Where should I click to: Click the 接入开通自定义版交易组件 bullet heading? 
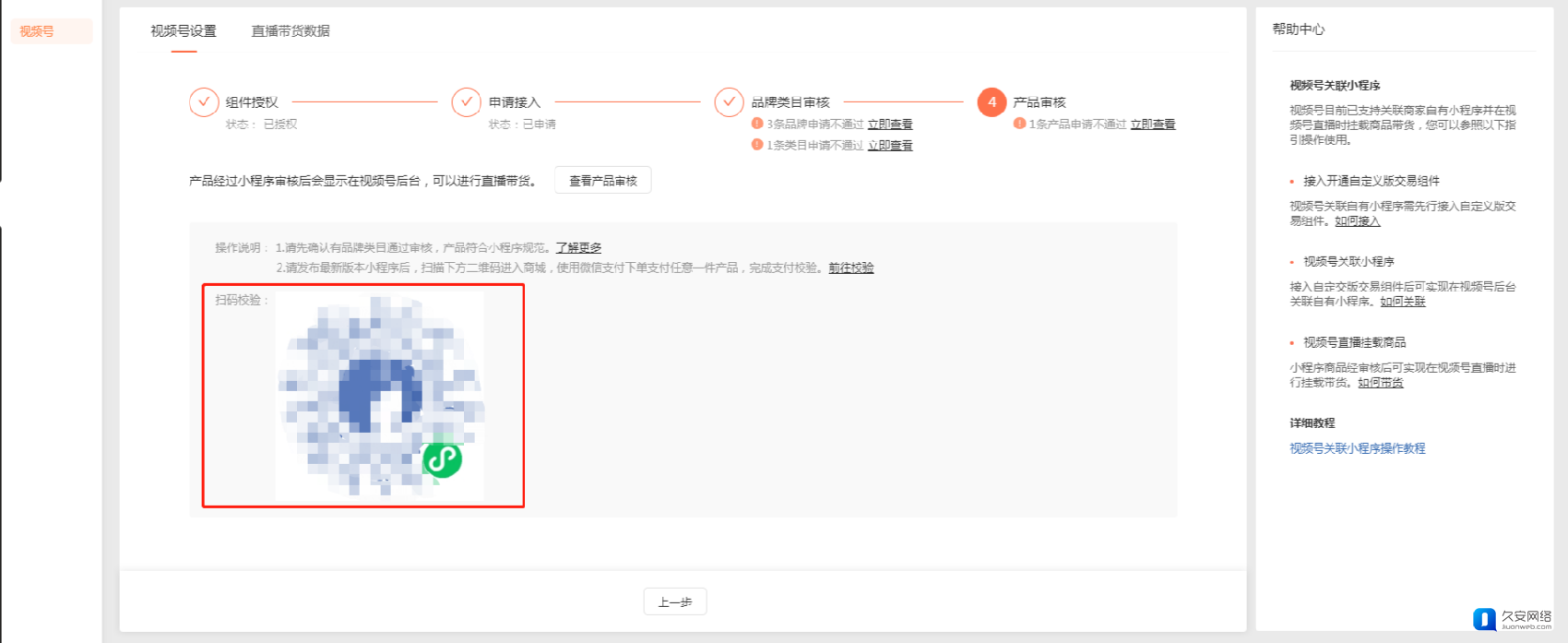pyautogui.click(x=1372, y=181)
